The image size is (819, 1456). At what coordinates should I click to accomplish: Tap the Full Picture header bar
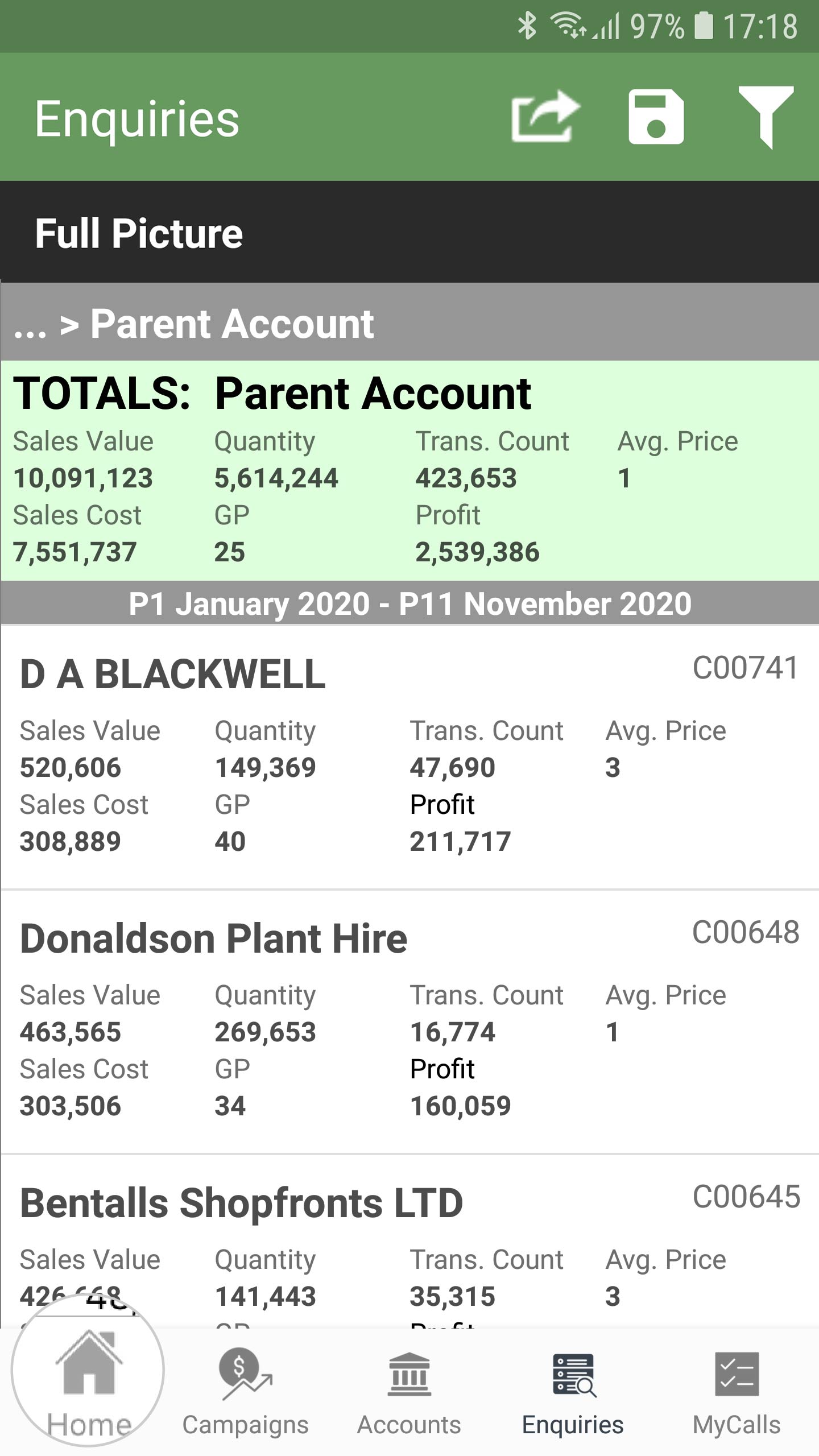[x=409, y=232]
